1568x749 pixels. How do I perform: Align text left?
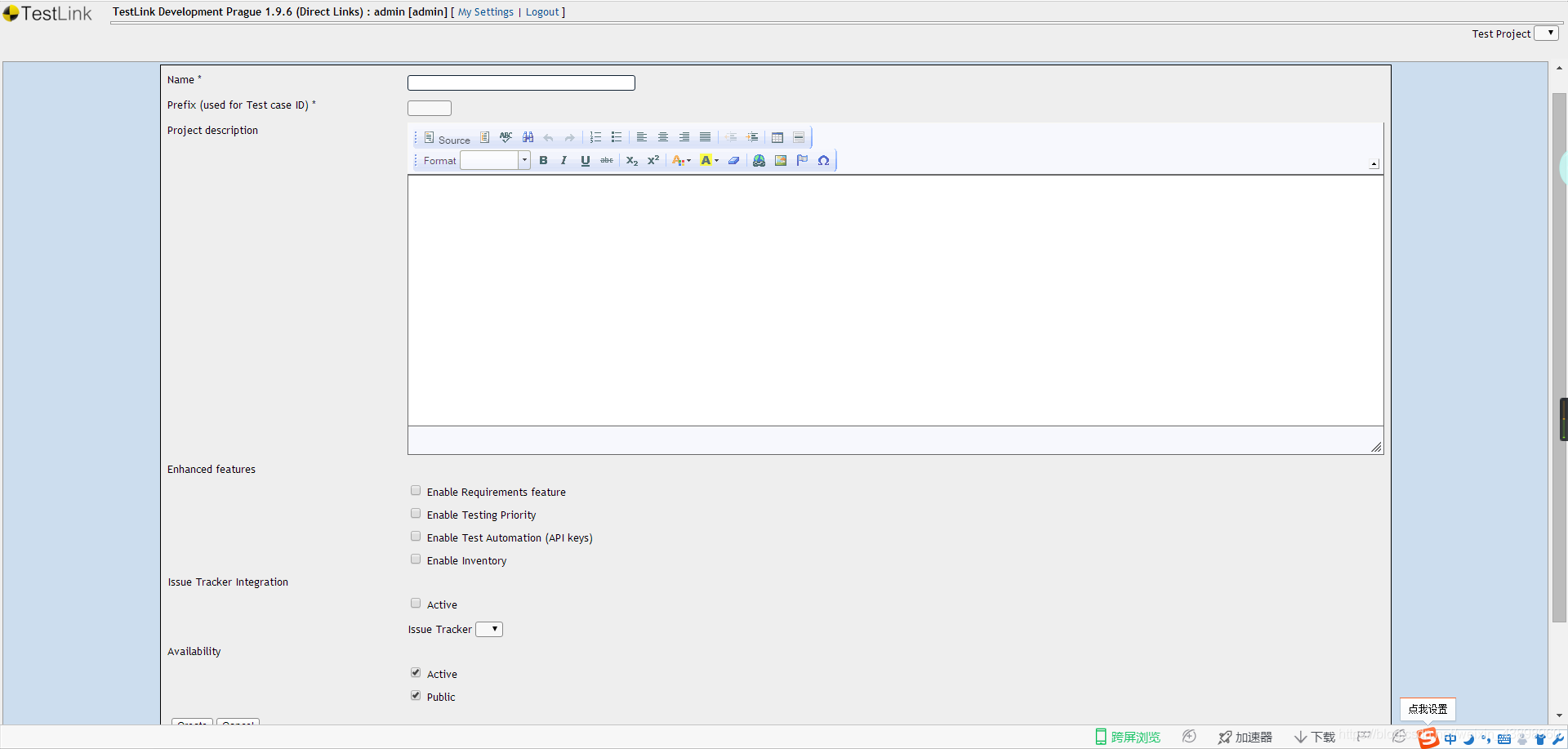coord(642,137)
